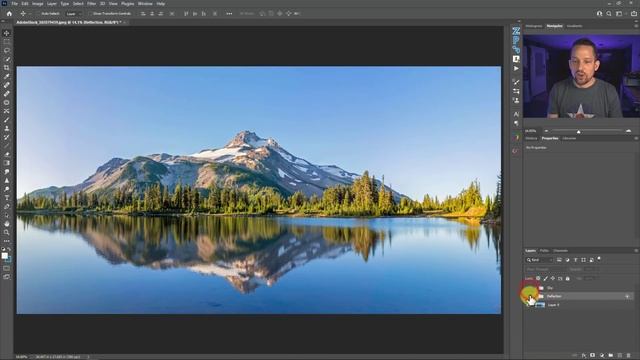Viewport: 640px width, 360px height.
Task: Click Create new group folder icon
Action: point(611,356)
